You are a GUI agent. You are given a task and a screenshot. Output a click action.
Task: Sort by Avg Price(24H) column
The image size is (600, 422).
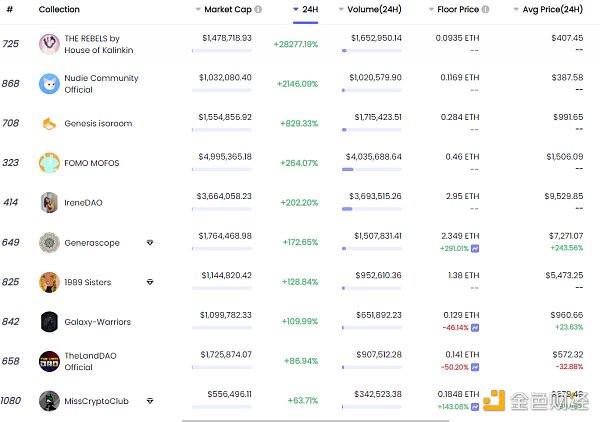551,9
